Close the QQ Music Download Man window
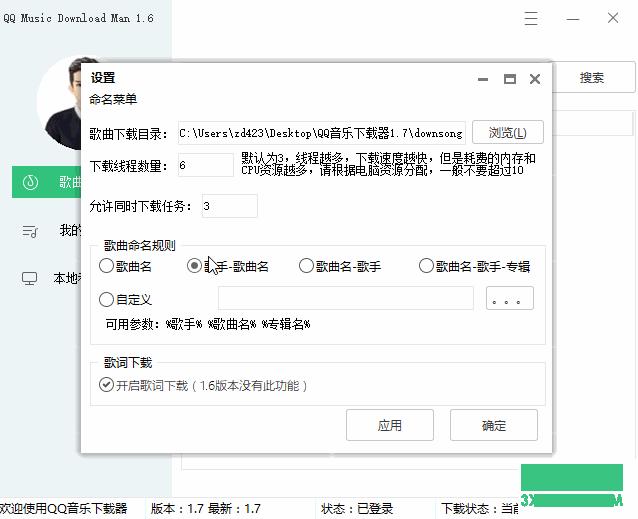 pos(613,18)
